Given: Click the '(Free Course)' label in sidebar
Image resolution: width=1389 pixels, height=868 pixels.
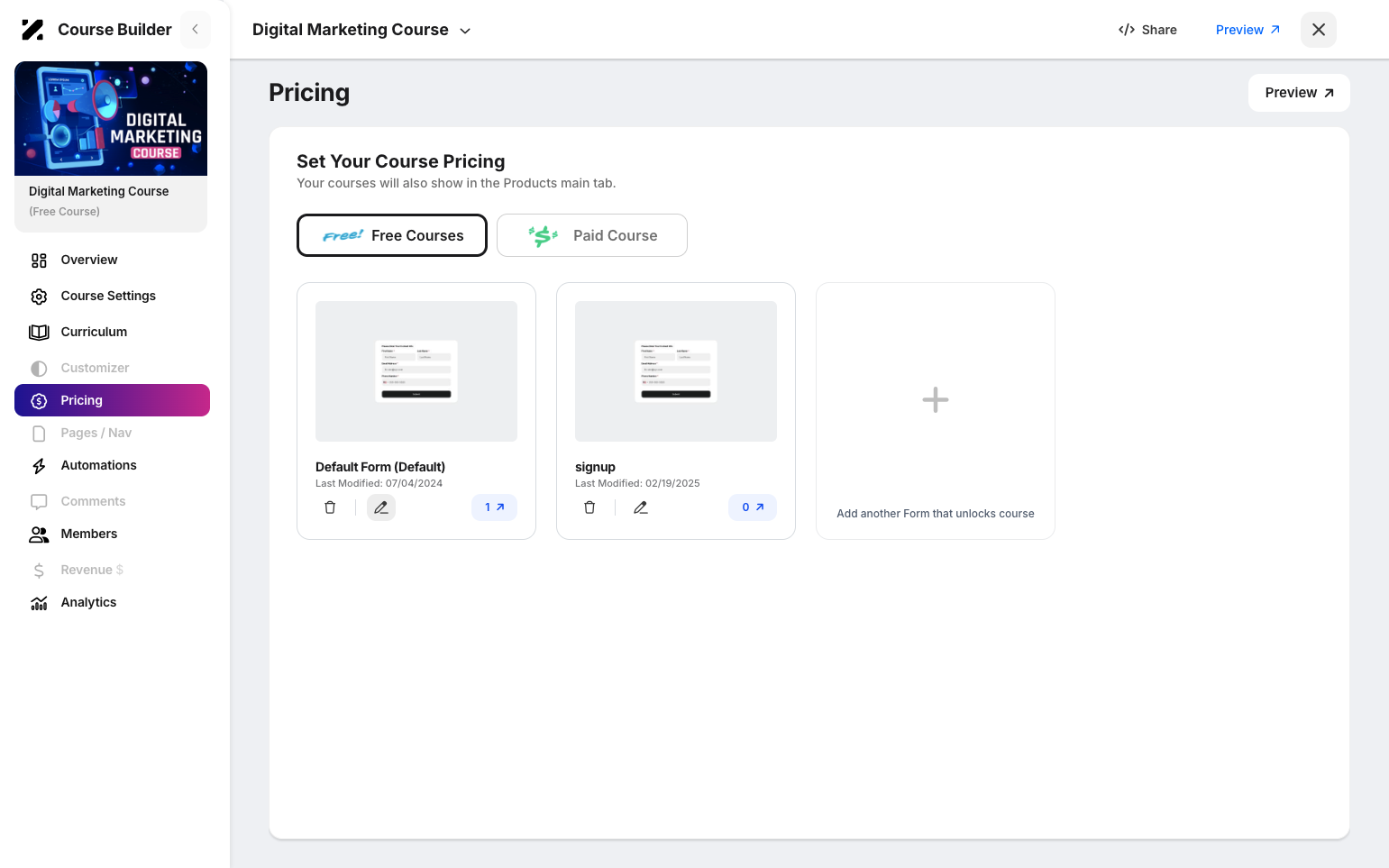Looking at the screenshot, I should coord(65,212).
